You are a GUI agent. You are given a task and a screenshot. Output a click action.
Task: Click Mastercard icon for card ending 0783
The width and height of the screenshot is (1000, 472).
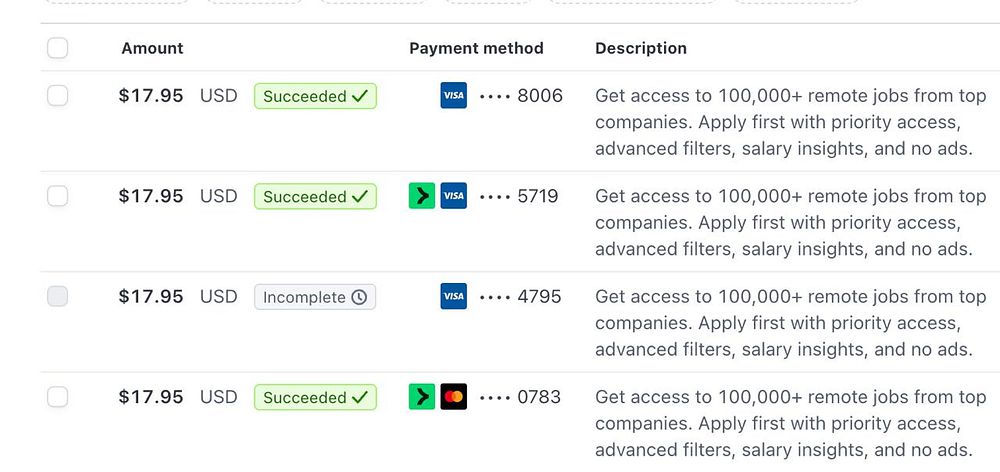[x=453, y=397]
